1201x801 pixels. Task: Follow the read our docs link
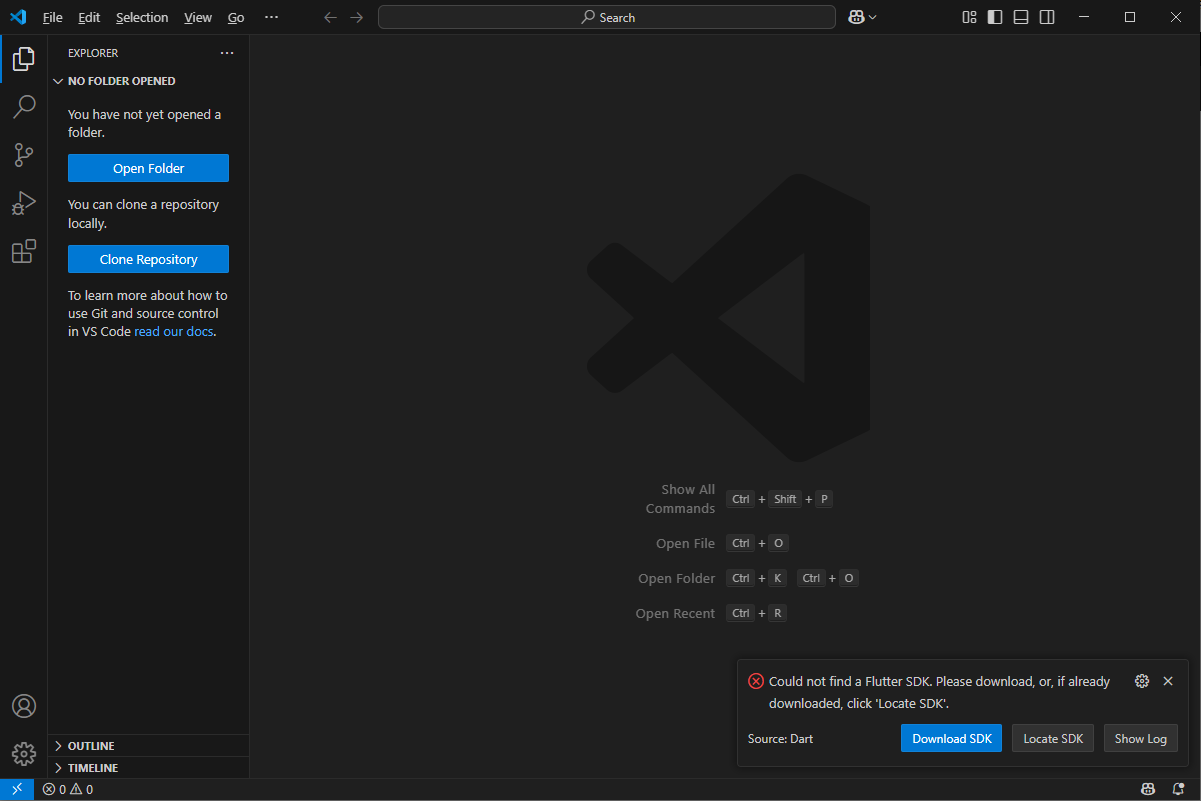pyautogui.click(x=173, y=331)
